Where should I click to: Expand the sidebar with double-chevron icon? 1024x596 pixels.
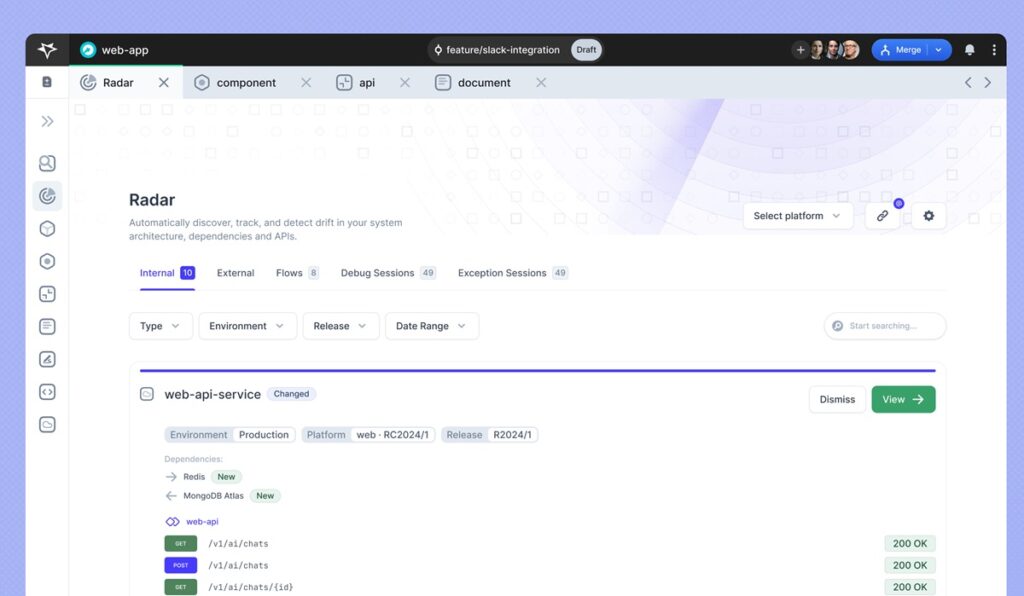pyautogui.click(x=47, y=121)
